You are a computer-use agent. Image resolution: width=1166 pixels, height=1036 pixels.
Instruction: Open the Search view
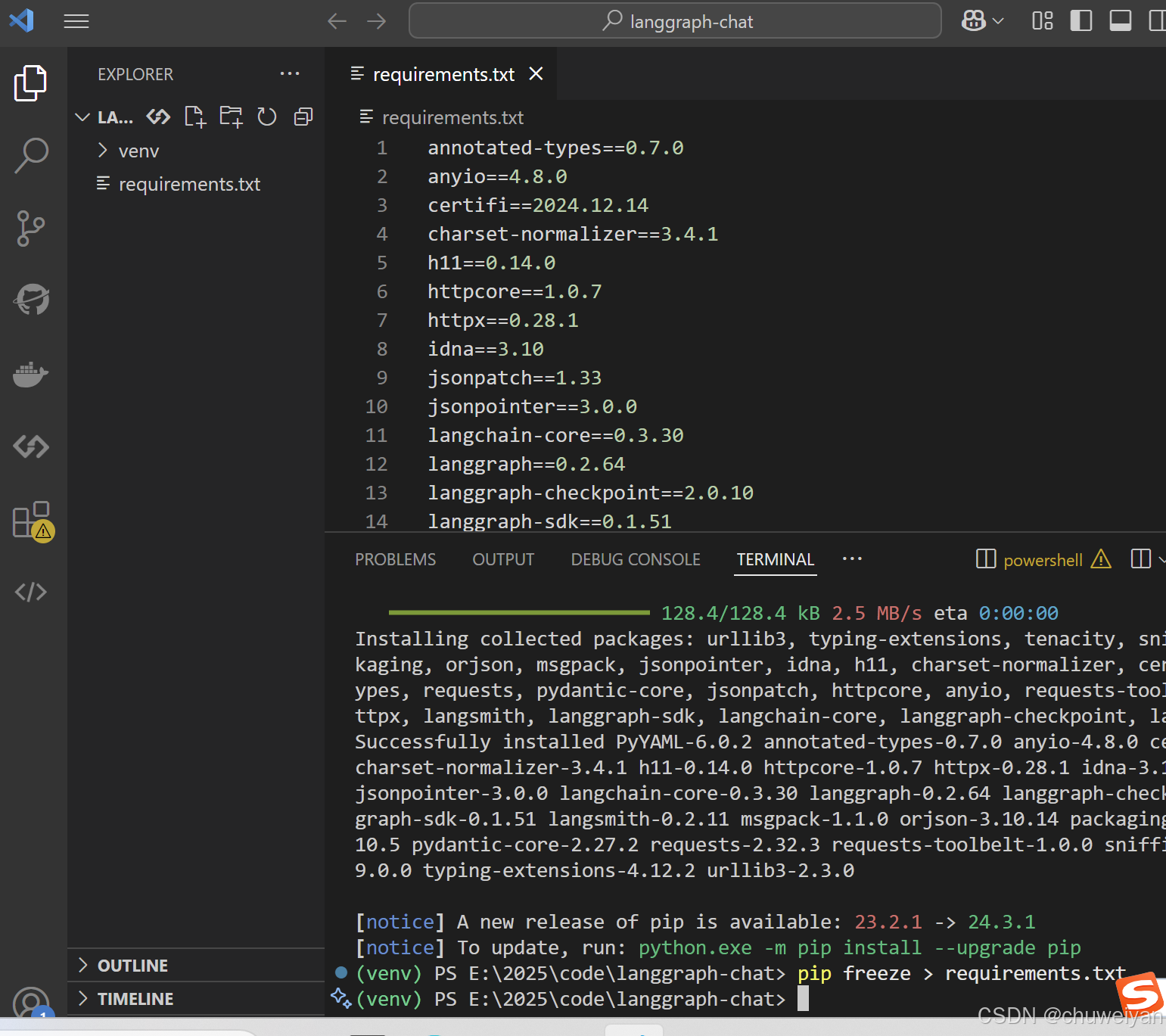(30, 154)
